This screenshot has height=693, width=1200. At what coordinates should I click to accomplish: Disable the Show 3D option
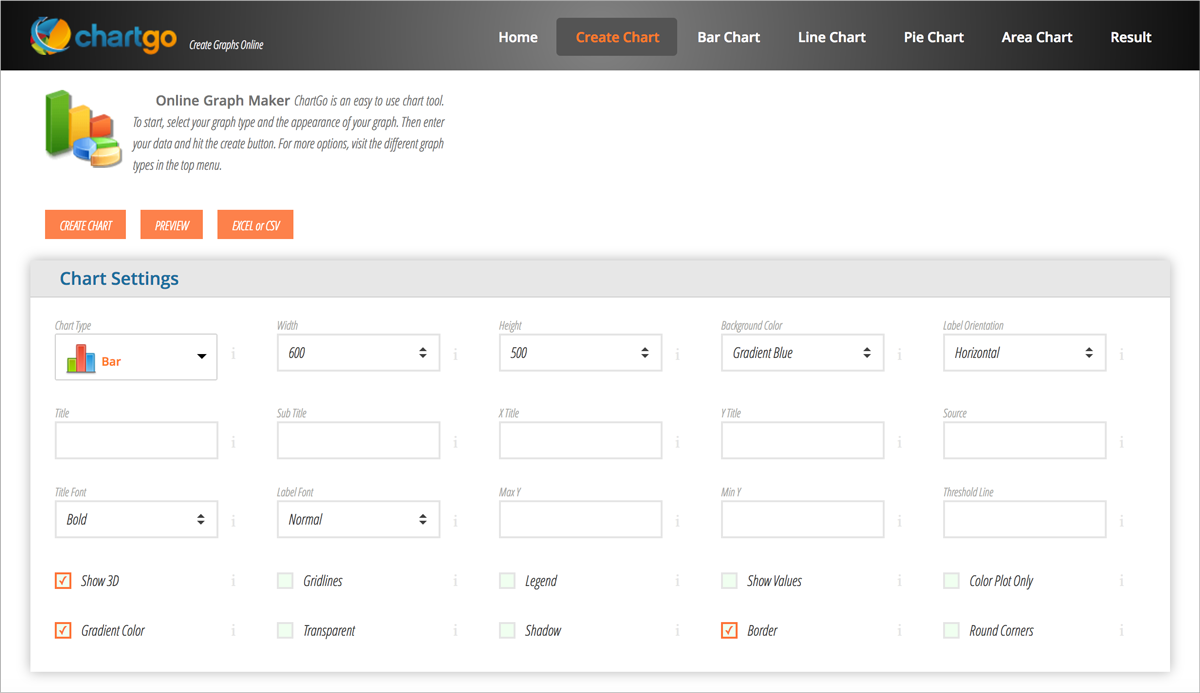(63, 580)
